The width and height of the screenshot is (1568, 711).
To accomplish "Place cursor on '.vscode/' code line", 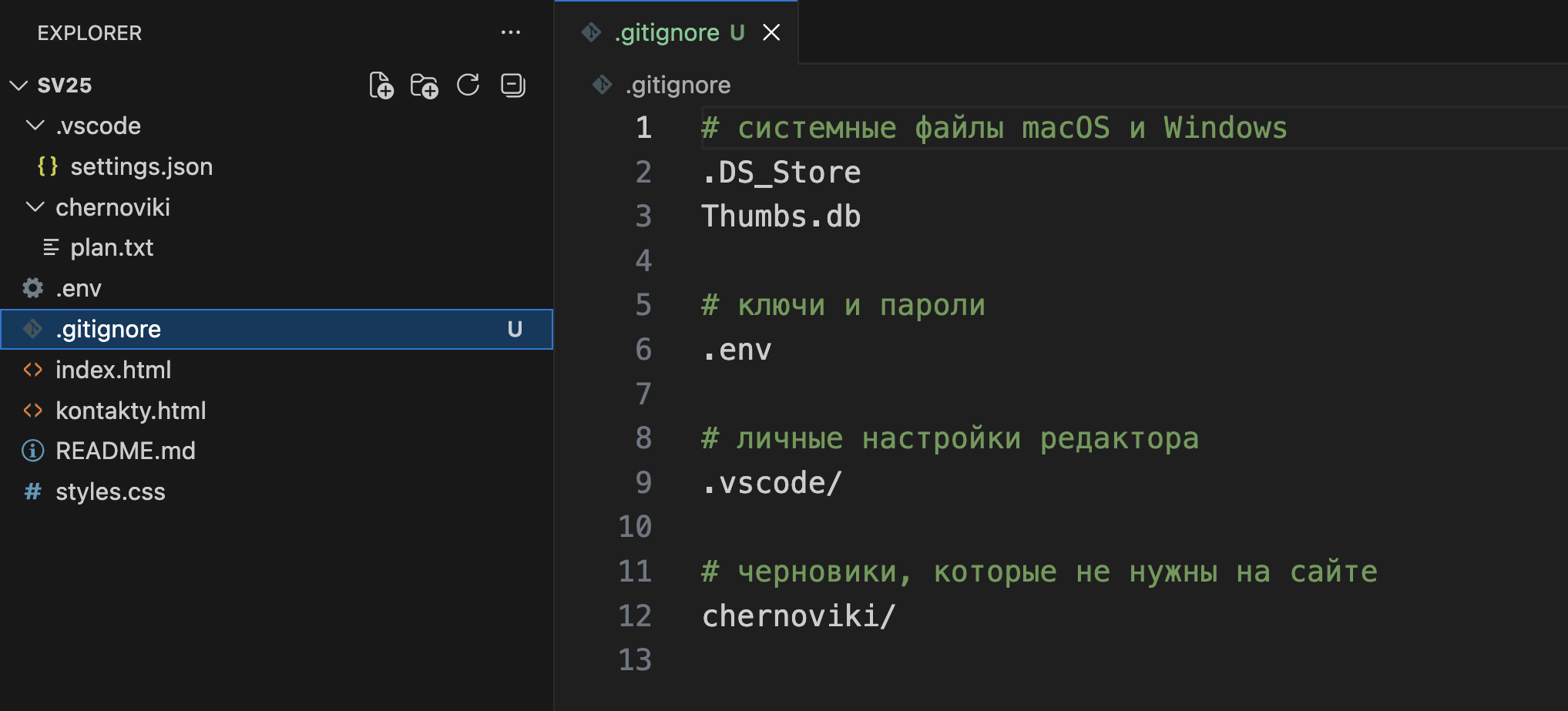I will pos(772,483).
